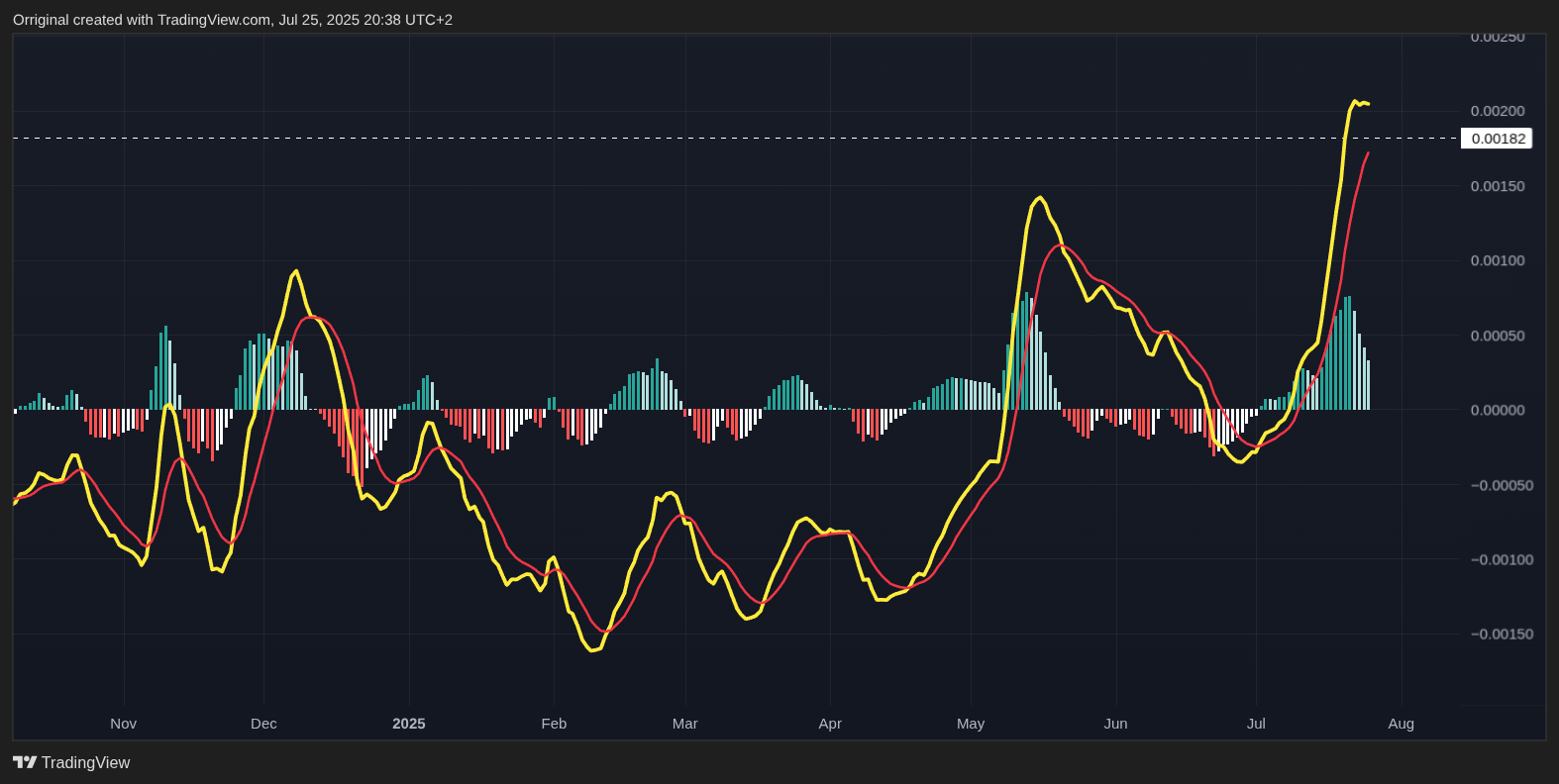Click the Aug label on time axis
Viewport: 1559px width, 784px height.
(x=1401, y=724)
